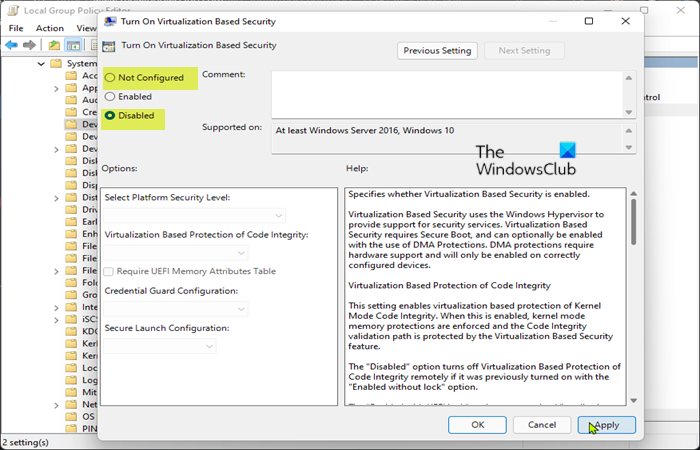Open the Action menu

pos(50,28)
